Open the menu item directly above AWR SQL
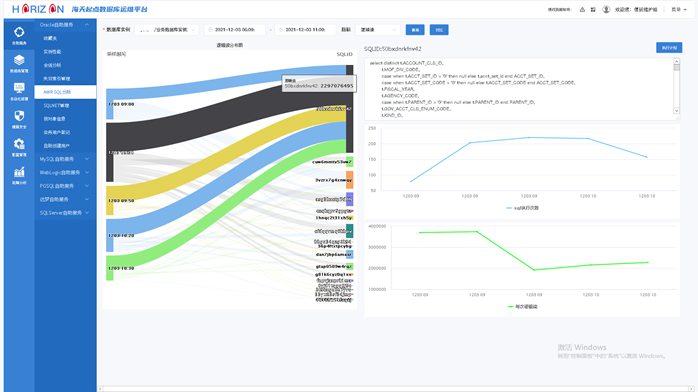The width and height of the screenshot is (698, 392). [65, 79]
